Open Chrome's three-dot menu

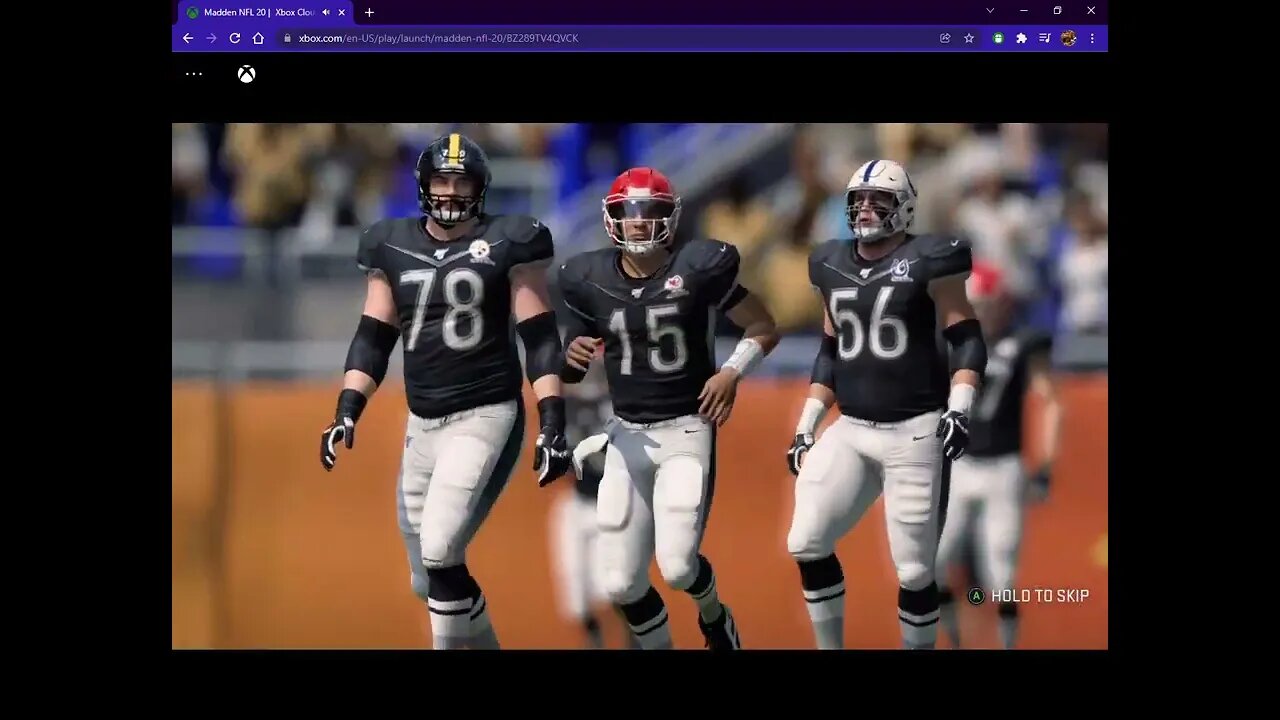(x=1092, y=38)
